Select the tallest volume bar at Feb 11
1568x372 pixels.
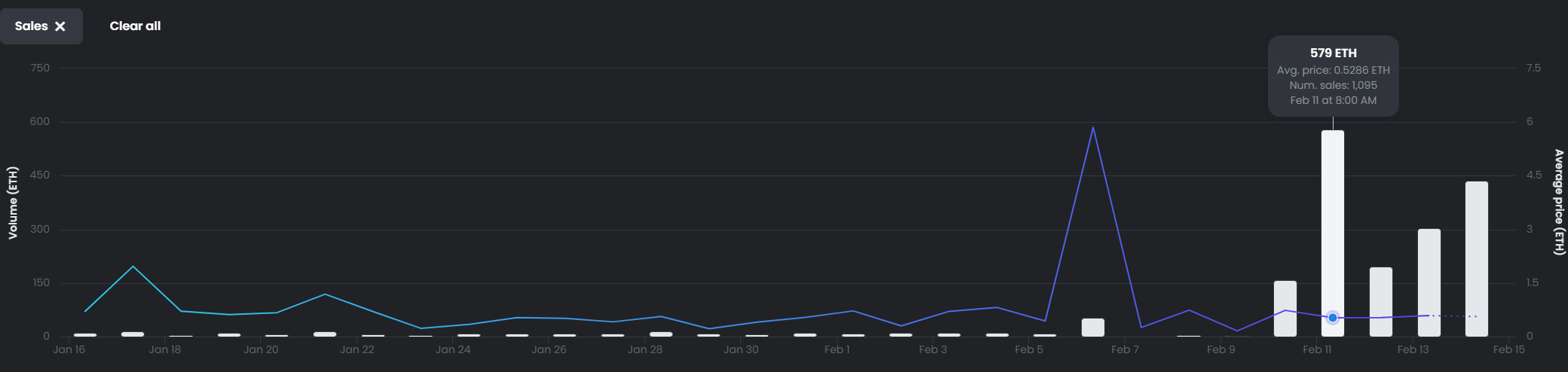[x=1333, y=233]
